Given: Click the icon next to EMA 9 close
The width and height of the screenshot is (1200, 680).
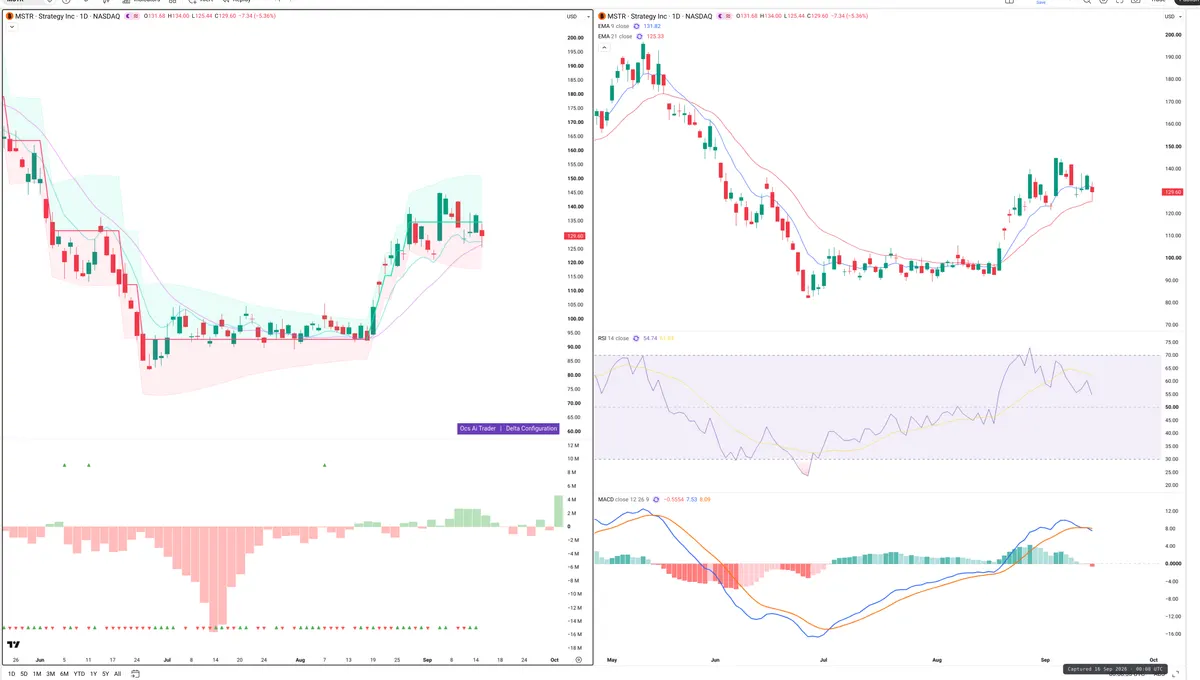Looking at the screenshot, I should coord(636,26).
